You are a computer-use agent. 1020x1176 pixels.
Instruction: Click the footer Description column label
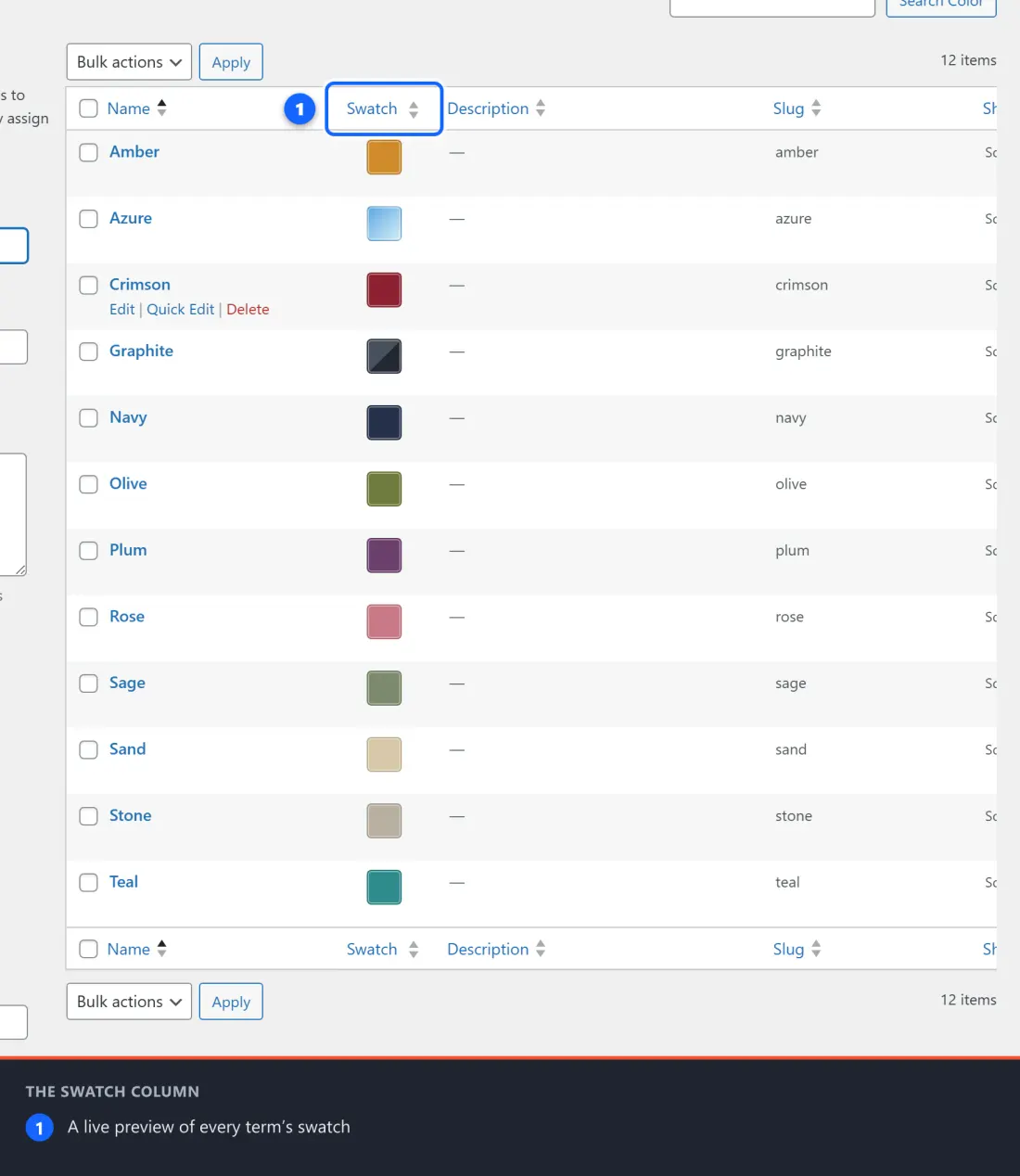(x=488, y=949)
